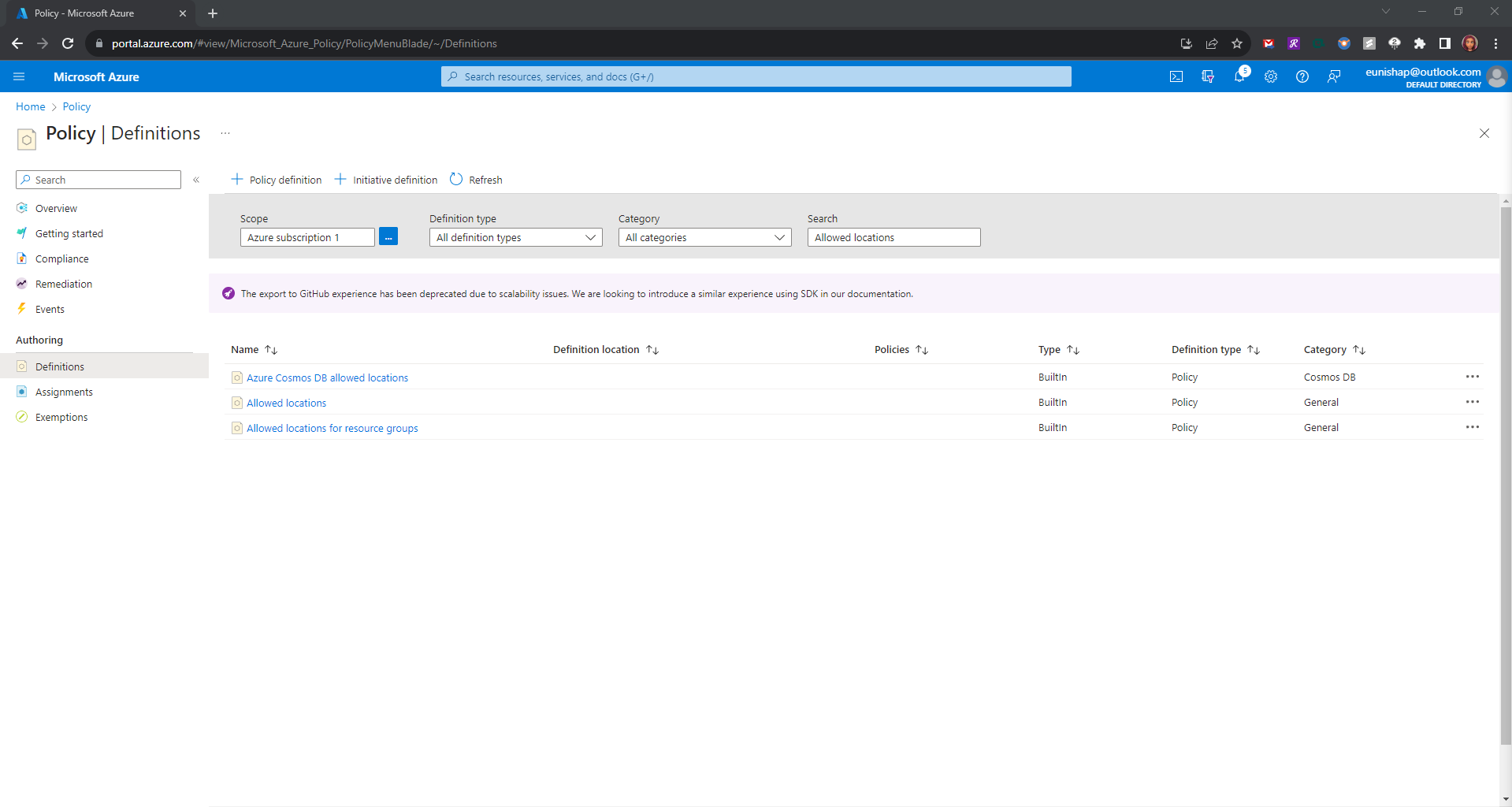
Task: Open Azure Cloud Shell icon
Action: pos(1176,76)
